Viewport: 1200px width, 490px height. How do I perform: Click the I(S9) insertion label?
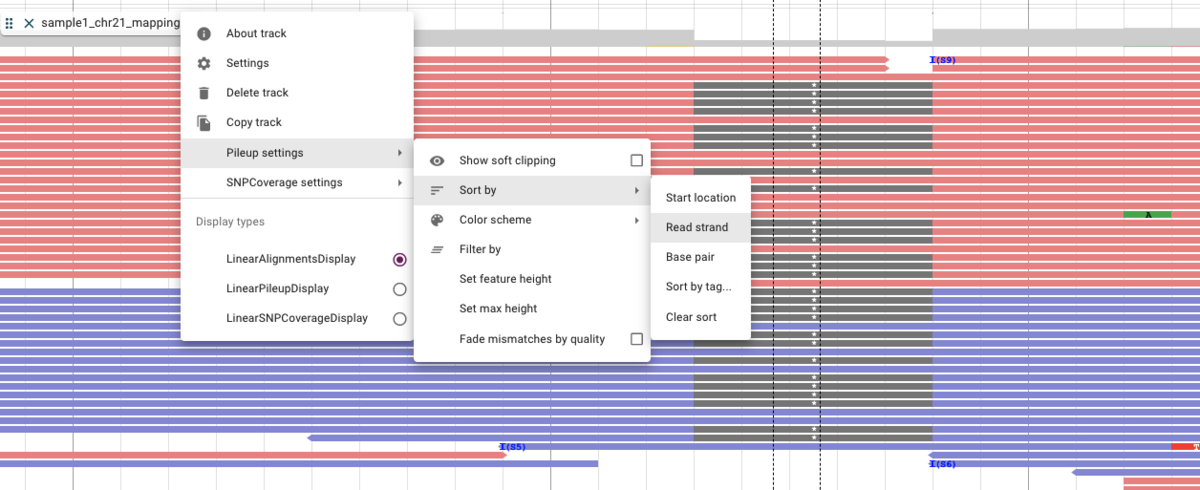943,60
